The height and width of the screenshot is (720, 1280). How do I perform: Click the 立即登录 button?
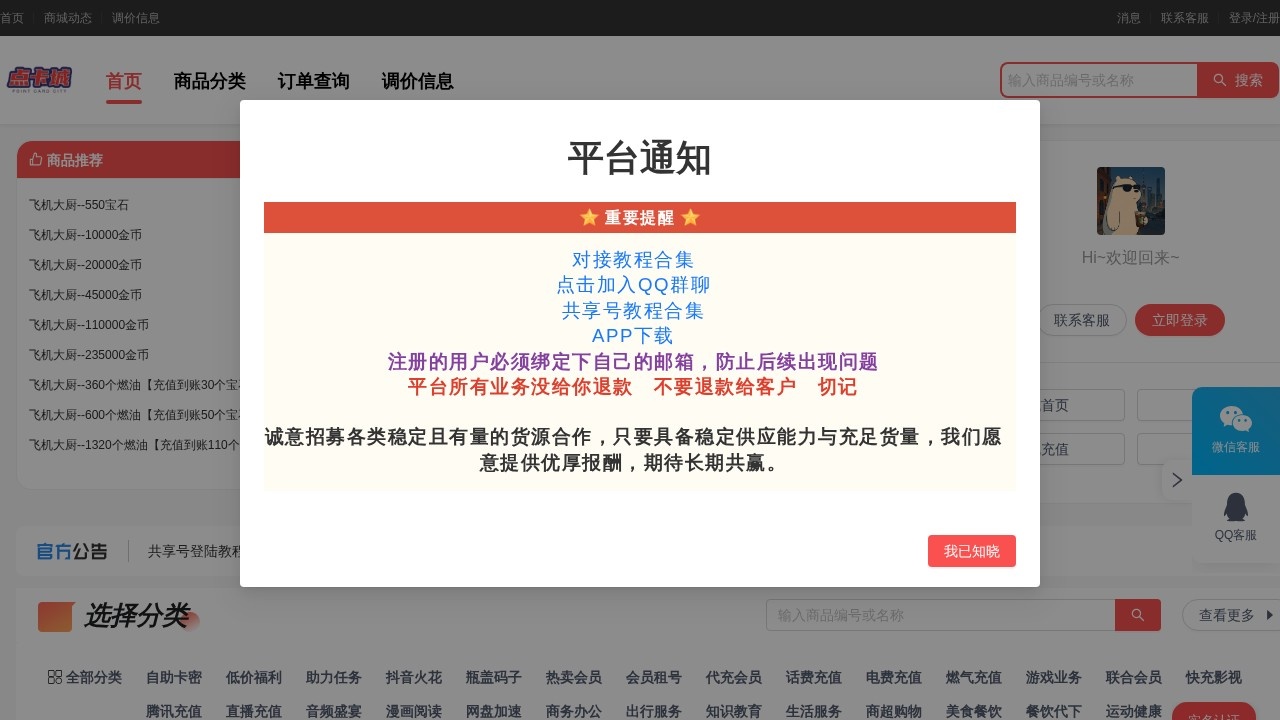(1180, 320)
